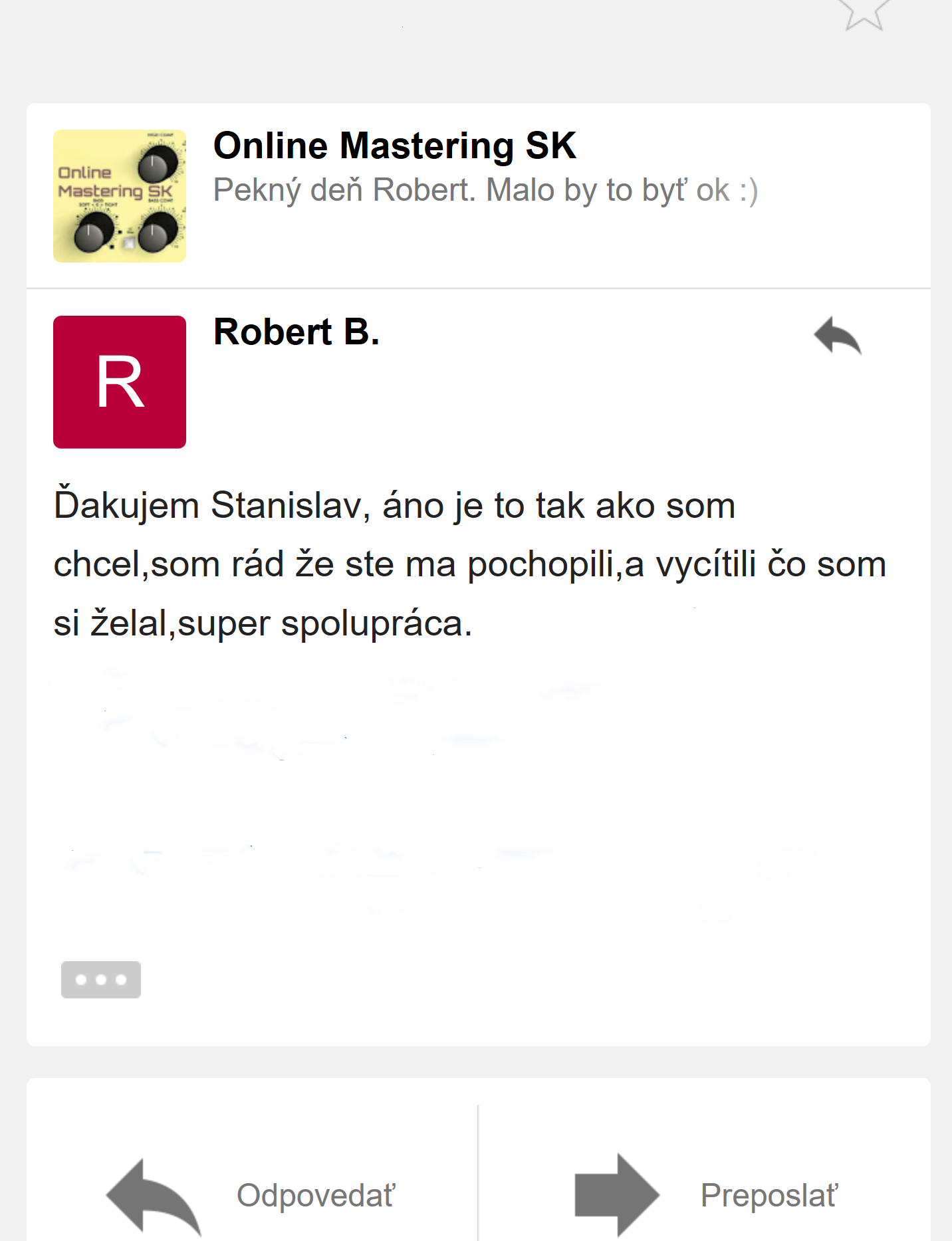952x1241 pixels.
Task: Open the Online Mastering SK sender name
Action: coord(395,146)
